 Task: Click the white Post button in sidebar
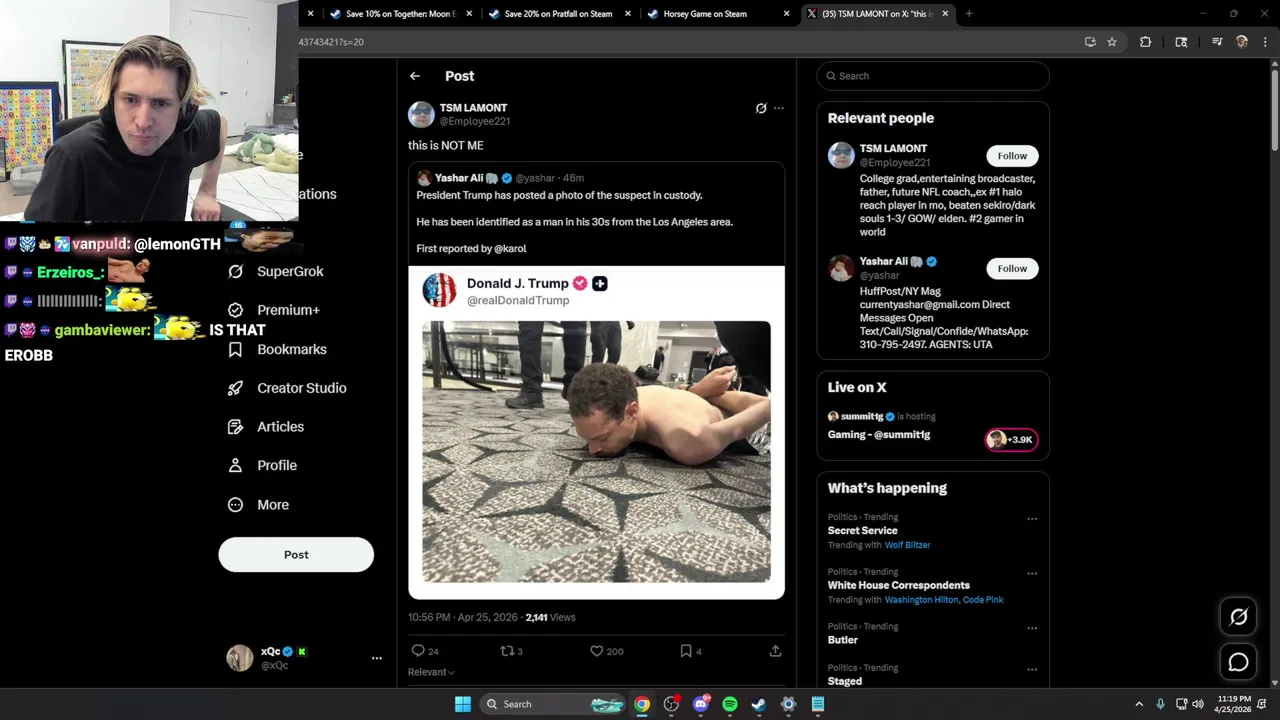click(x=296, y=555)
